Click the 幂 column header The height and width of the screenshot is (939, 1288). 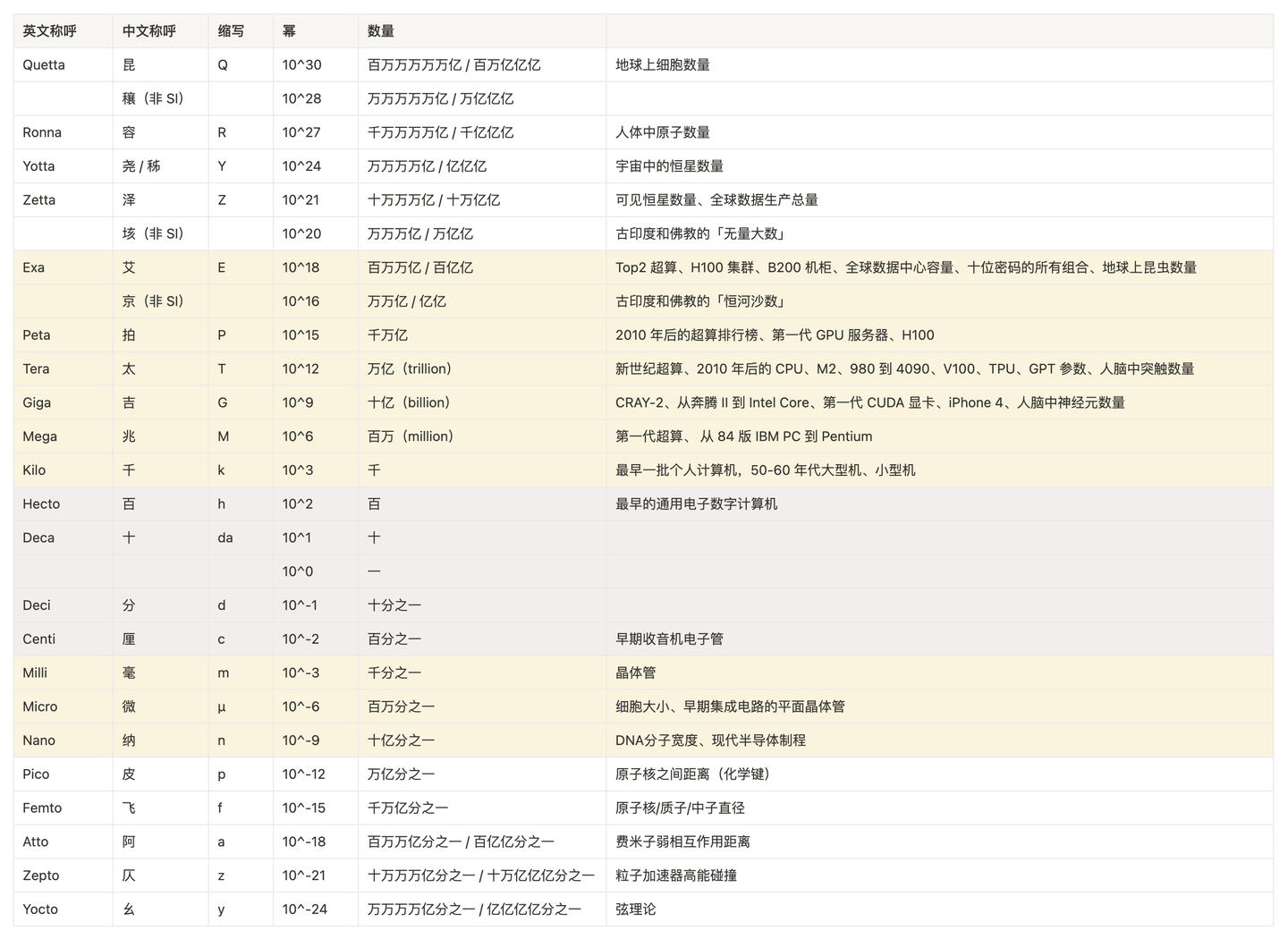click(315, 30)
